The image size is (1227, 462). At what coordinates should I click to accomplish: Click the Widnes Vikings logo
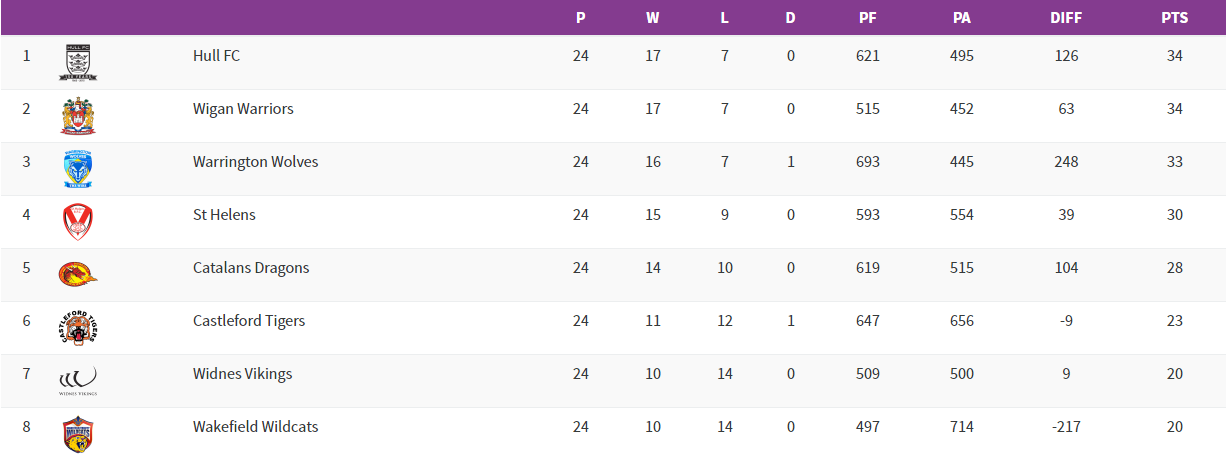pos(78,380)
